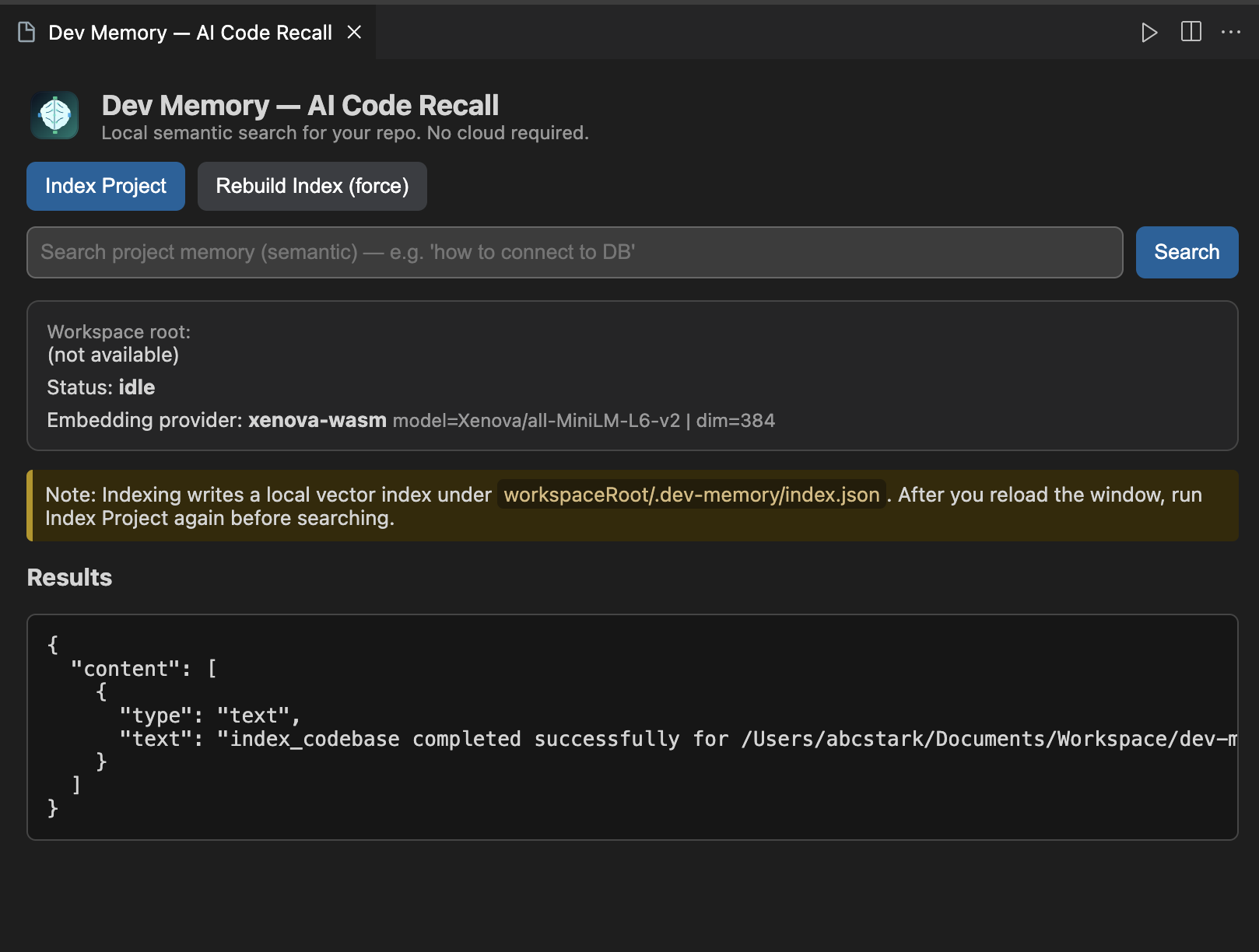The width and height of the screenshot is (1259, 952).
Task: Open the More Actions ellipsis menu
Action: pyautogui.click(x=1231, y=32)
